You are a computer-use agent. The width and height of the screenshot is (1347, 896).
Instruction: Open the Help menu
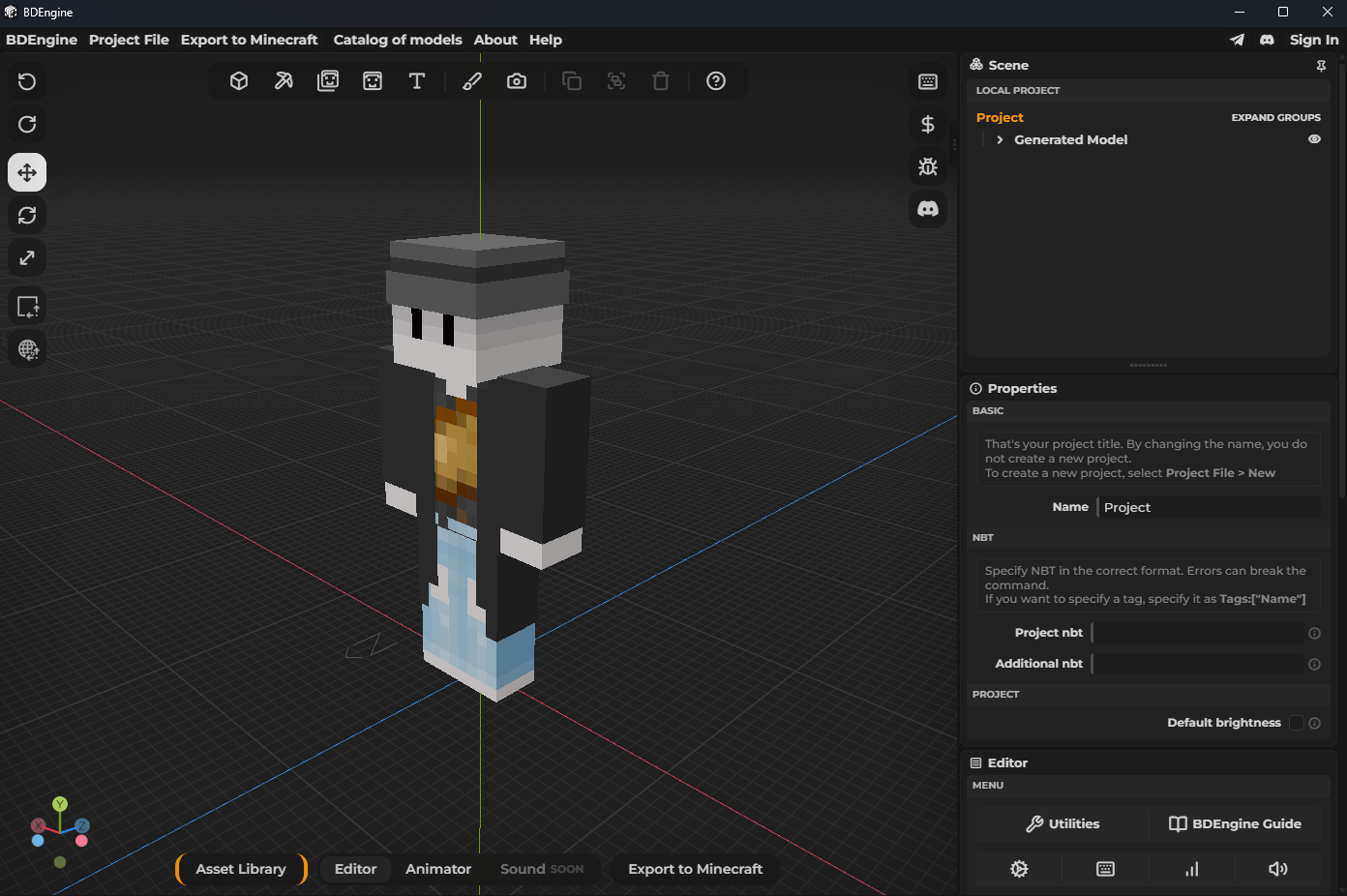546,40
